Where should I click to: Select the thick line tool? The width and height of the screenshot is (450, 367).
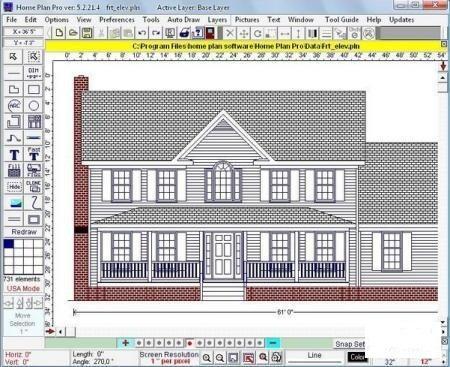pyautogui.click(x=34, y=138)
